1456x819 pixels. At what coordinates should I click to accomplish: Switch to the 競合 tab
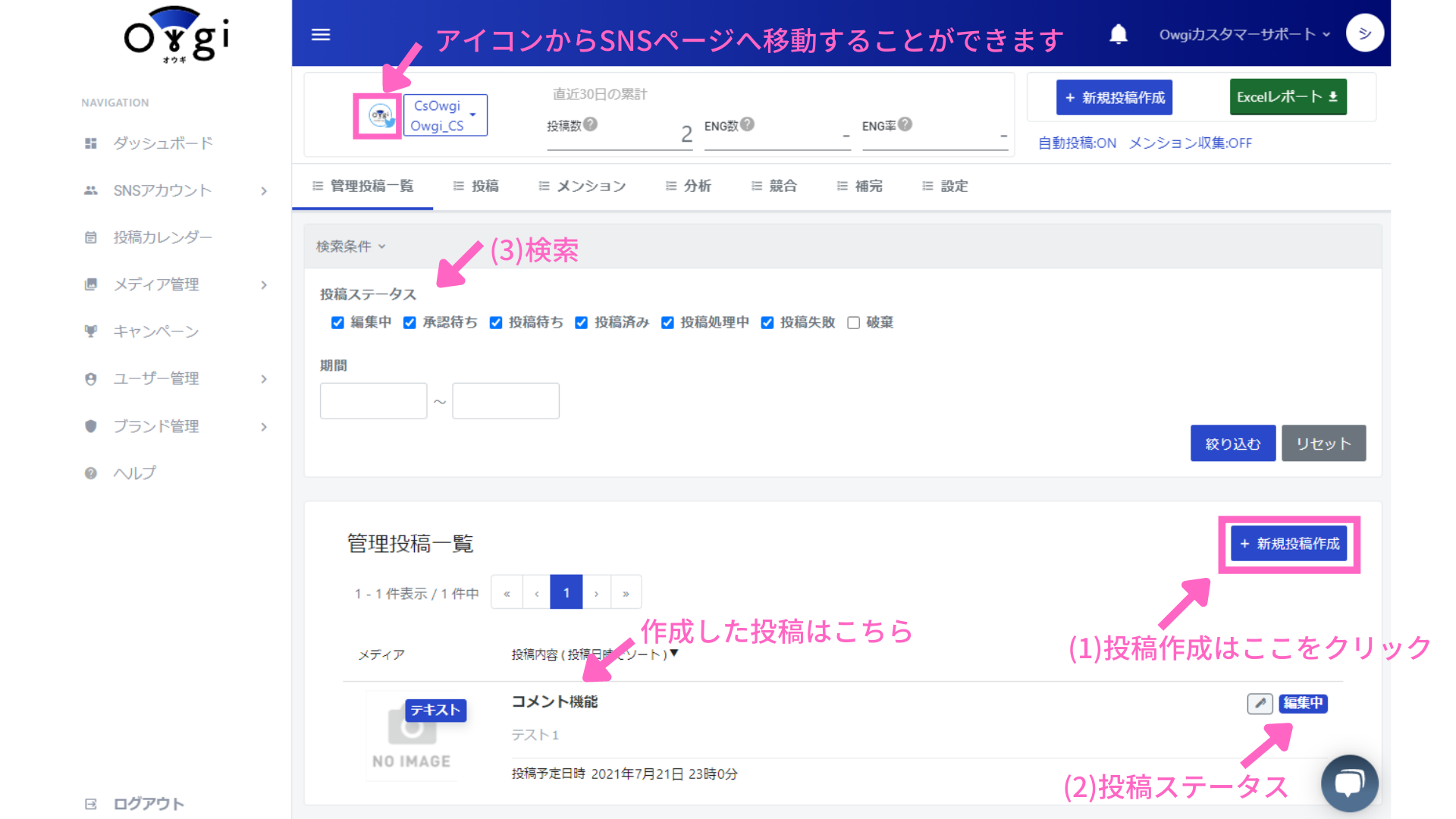pyautogui.click(x=774, y=187)
